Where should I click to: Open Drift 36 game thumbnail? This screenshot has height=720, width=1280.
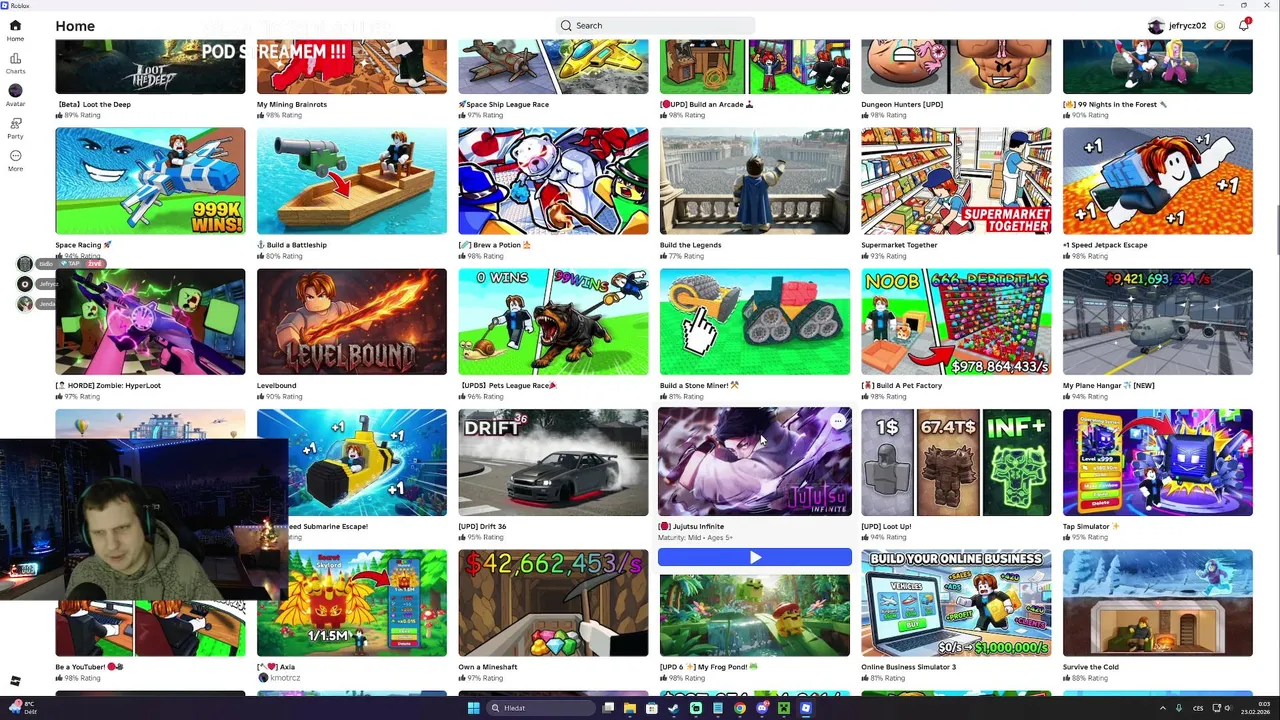(553, 463)
